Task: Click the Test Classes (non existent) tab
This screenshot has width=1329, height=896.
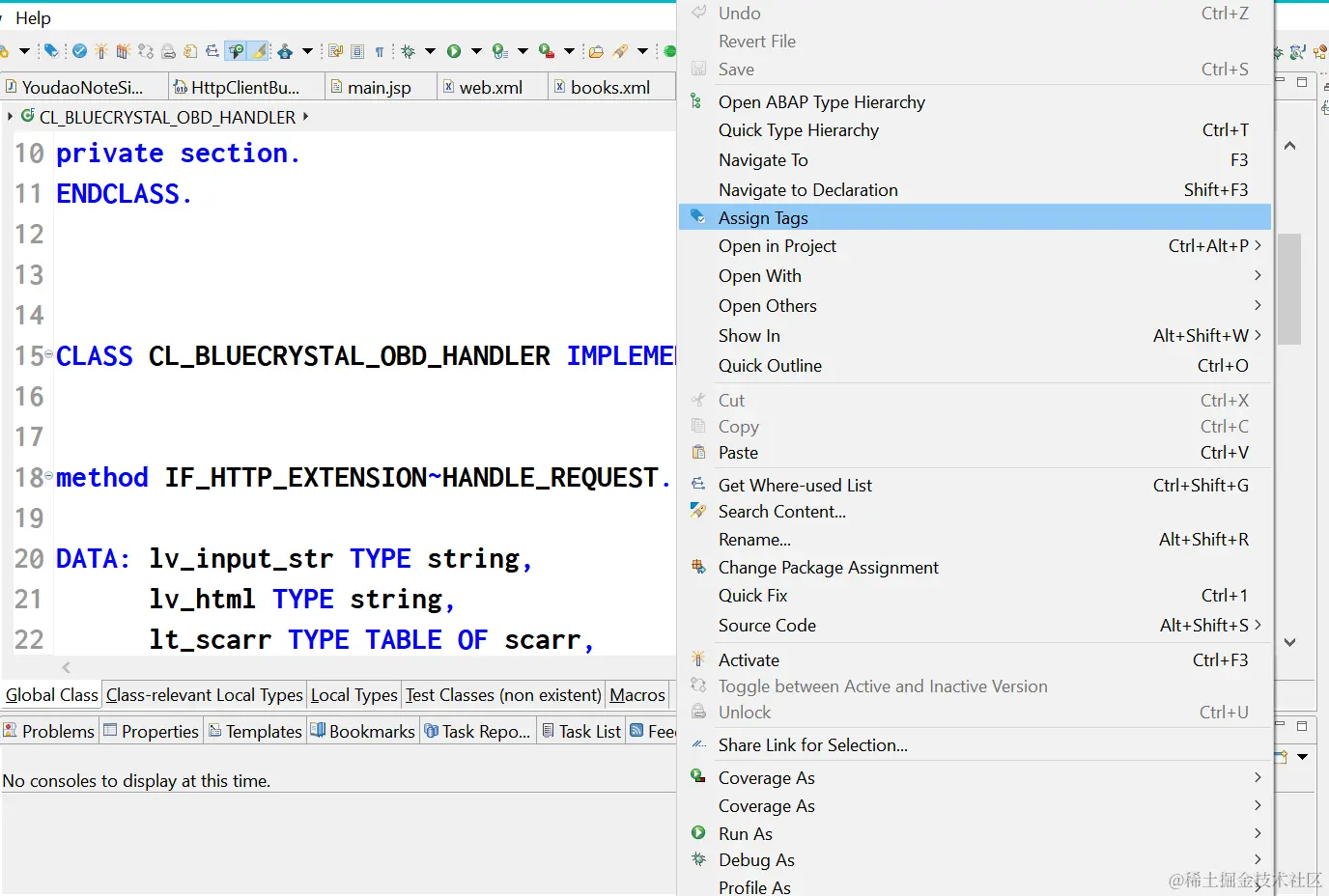Action: 503,694
